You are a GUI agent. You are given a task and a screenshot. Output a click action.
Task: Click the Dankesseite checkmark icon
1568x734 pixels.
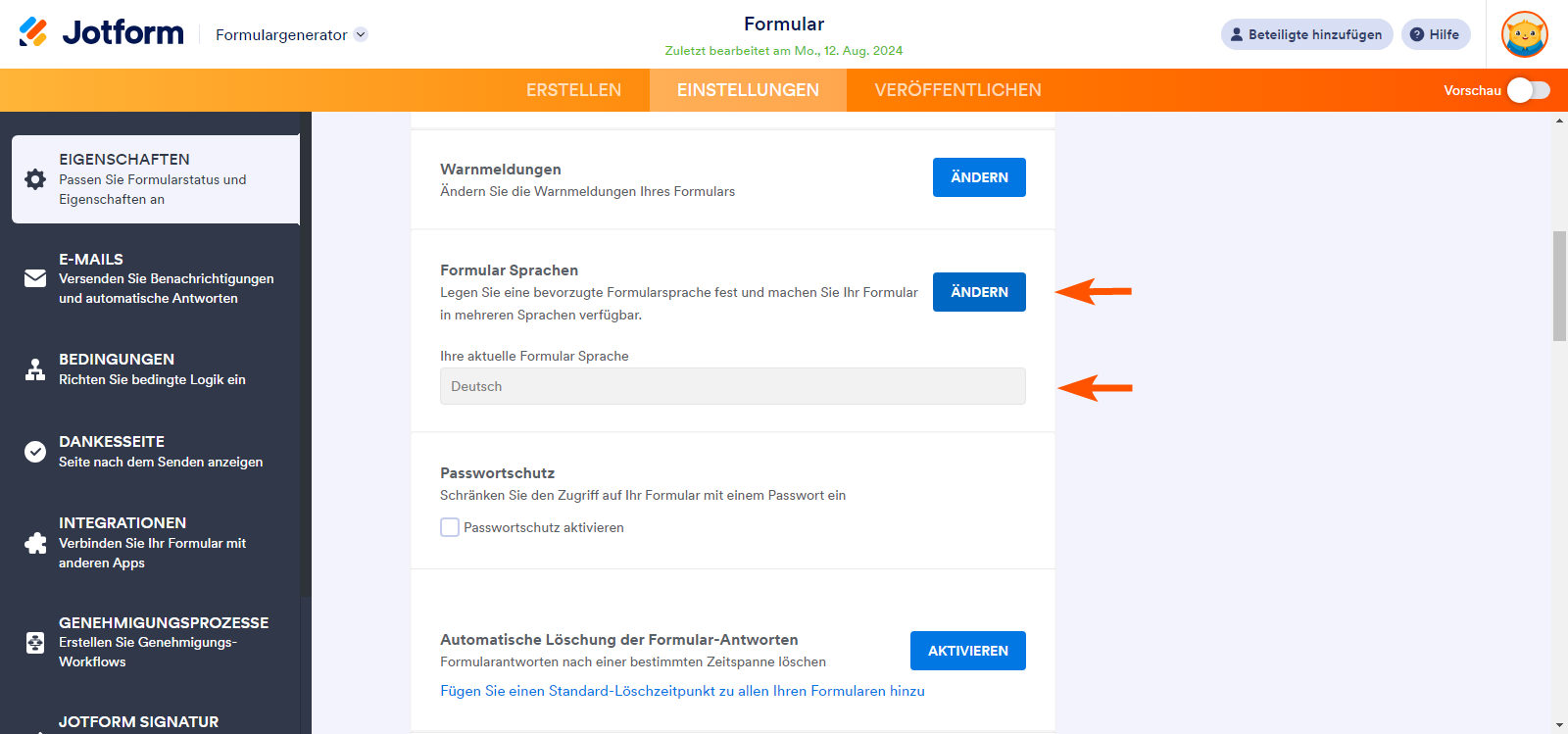[x=35, y=452]
